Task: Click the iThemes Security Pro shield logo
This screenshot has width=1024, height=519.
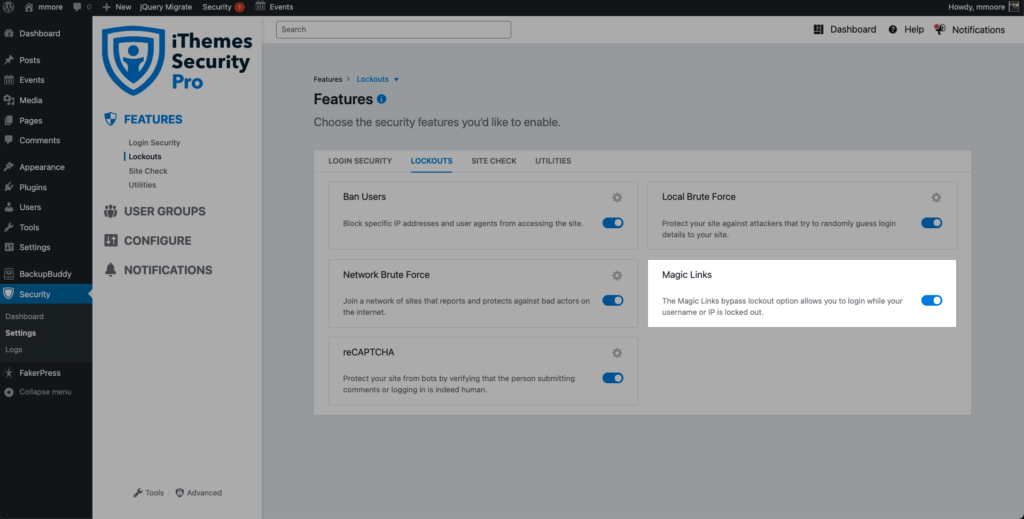Action: pos(133,61)
